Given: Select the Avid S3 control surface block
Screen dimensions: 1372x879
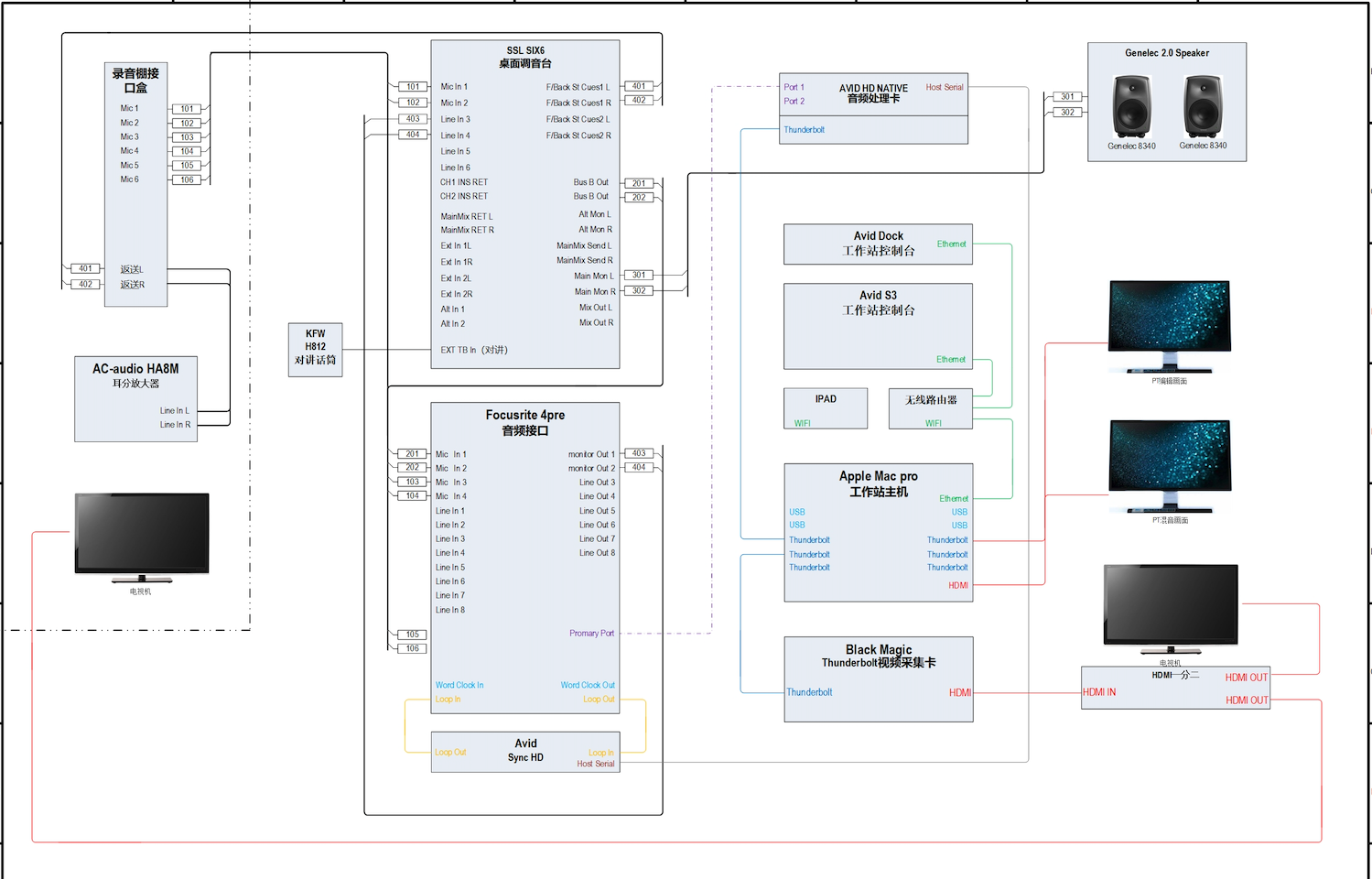Looking at the screenshot, I should 878,325.
